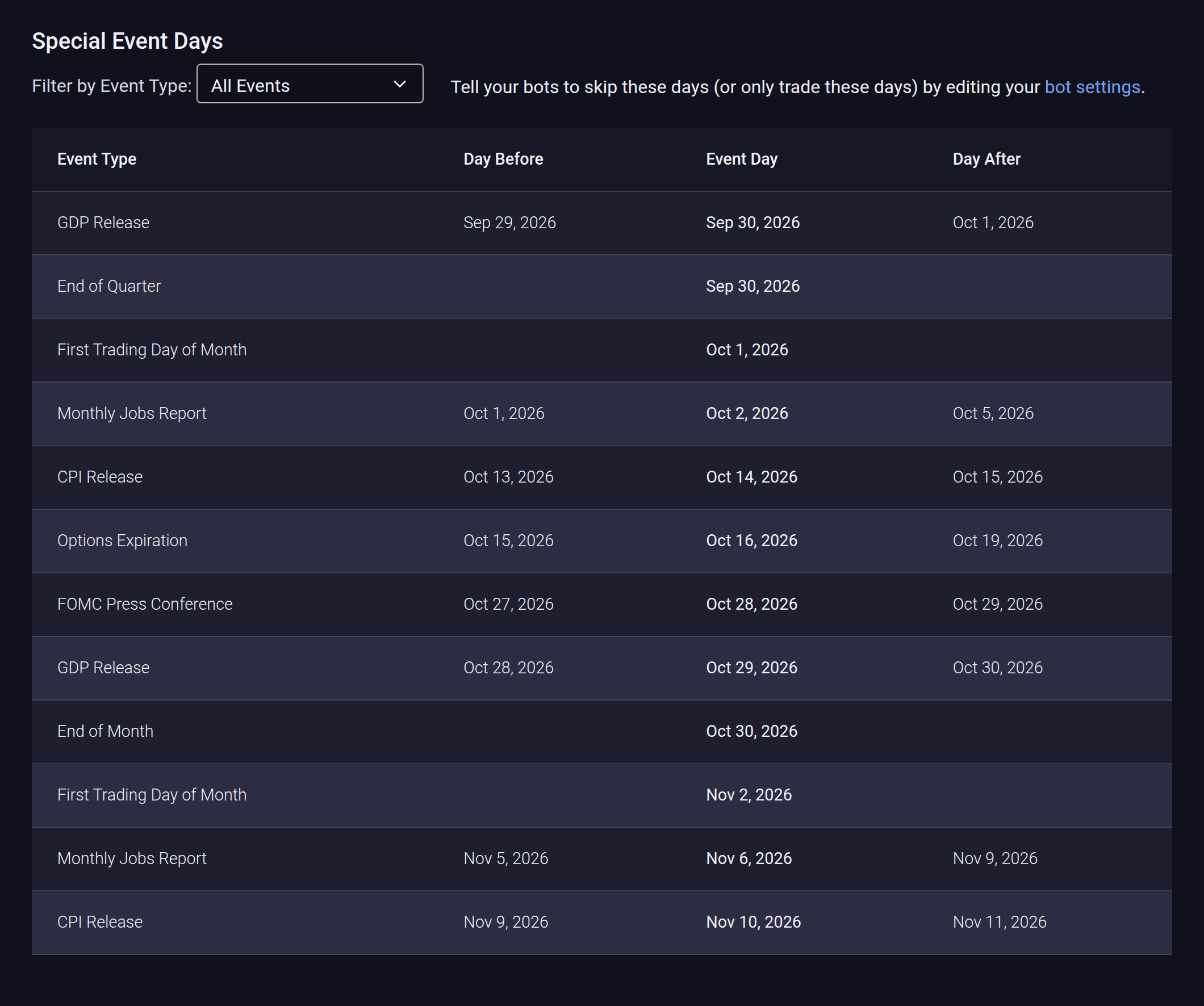
Task: Click Nov 10, 2026 event day cell
Action: click(x=754, y=923)
